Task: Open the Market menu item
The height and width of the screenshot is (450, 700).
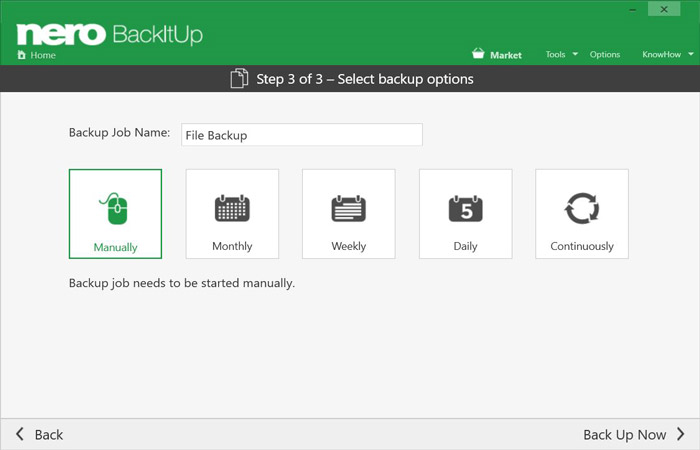Action: (x=506, y=55)
